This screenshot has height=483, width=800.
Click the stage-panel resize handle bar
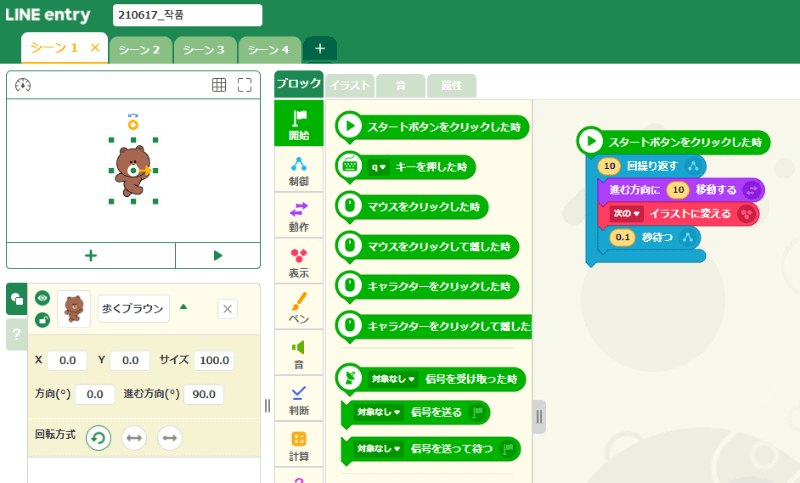(267, 406)
